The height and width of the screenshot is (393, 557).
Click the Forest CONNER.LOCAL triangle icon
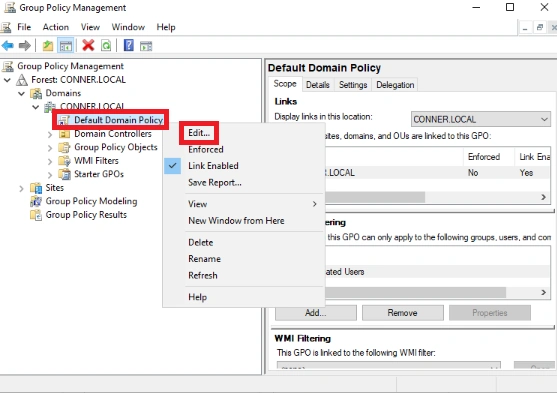coord(22,80)
